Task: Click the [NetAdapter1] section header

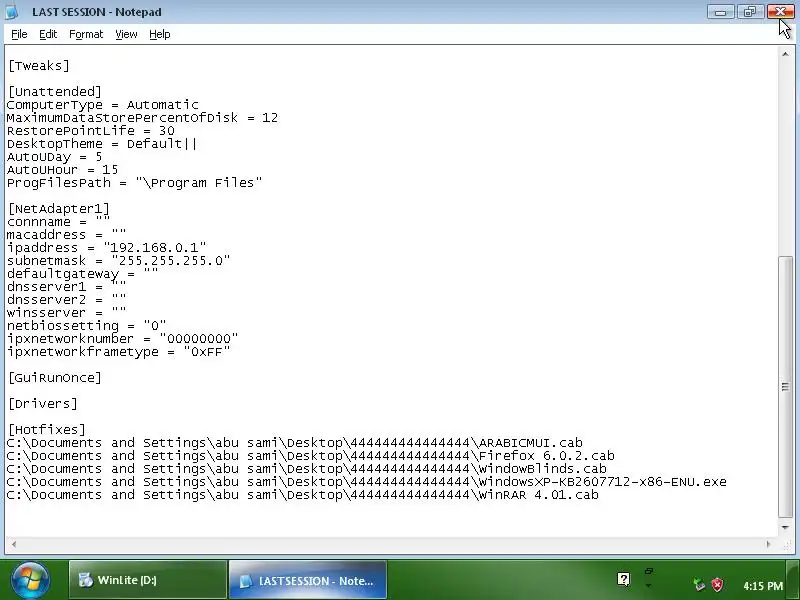Action: pyautogui.click(x=59, y=209)
